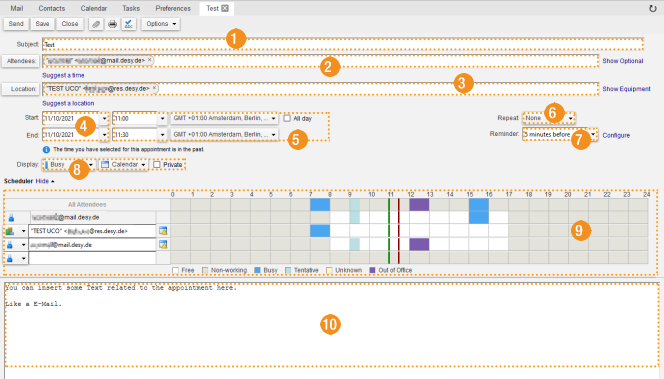
Task: Click the All Attendees scheduler row label
Action: [87, 205]
